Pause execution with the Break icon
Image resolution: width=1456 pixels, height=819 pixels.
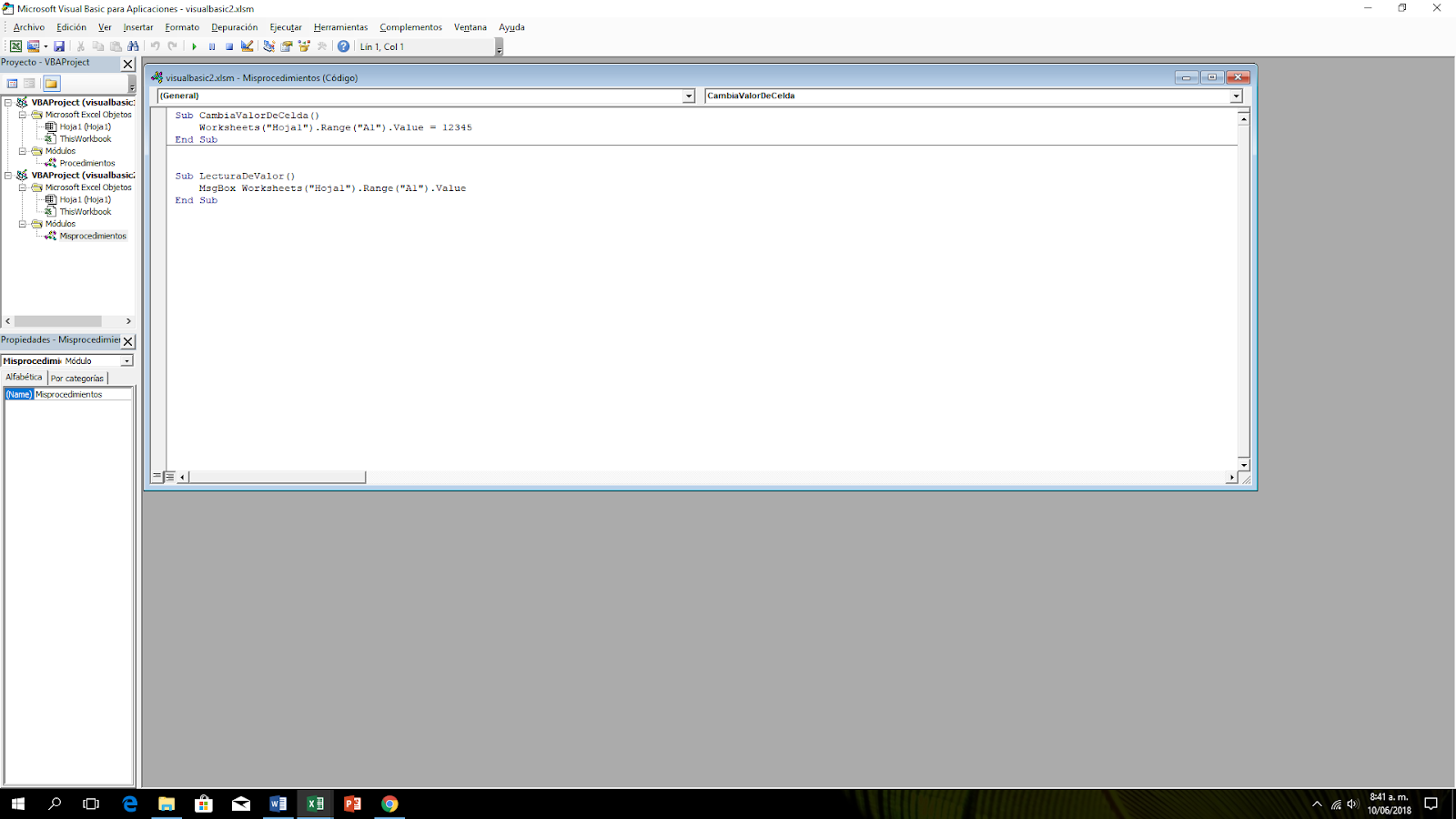click(212, 46)
